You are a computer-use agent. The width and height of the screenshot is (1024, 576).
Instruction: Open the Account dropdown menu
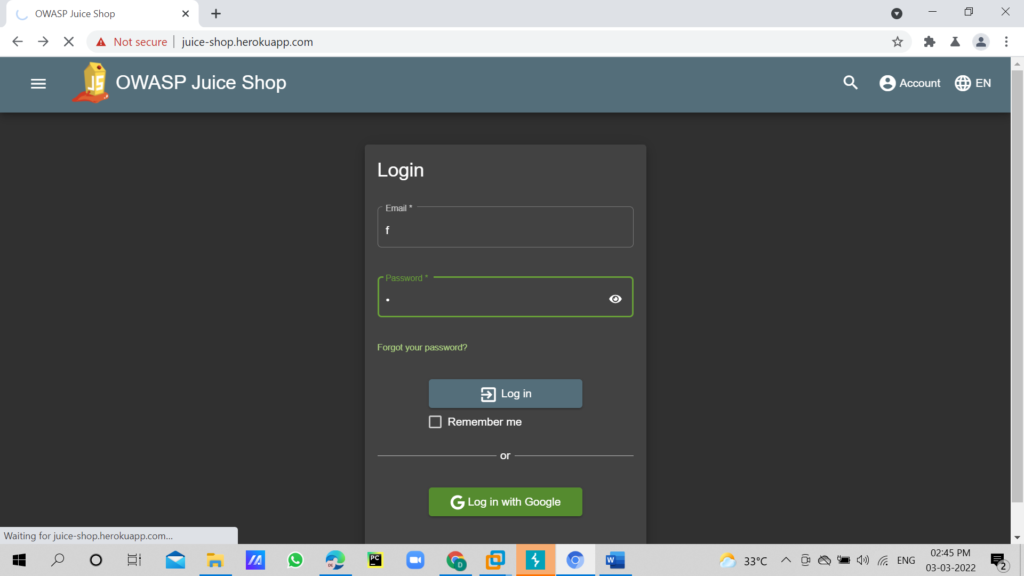[x=909, y=83]
